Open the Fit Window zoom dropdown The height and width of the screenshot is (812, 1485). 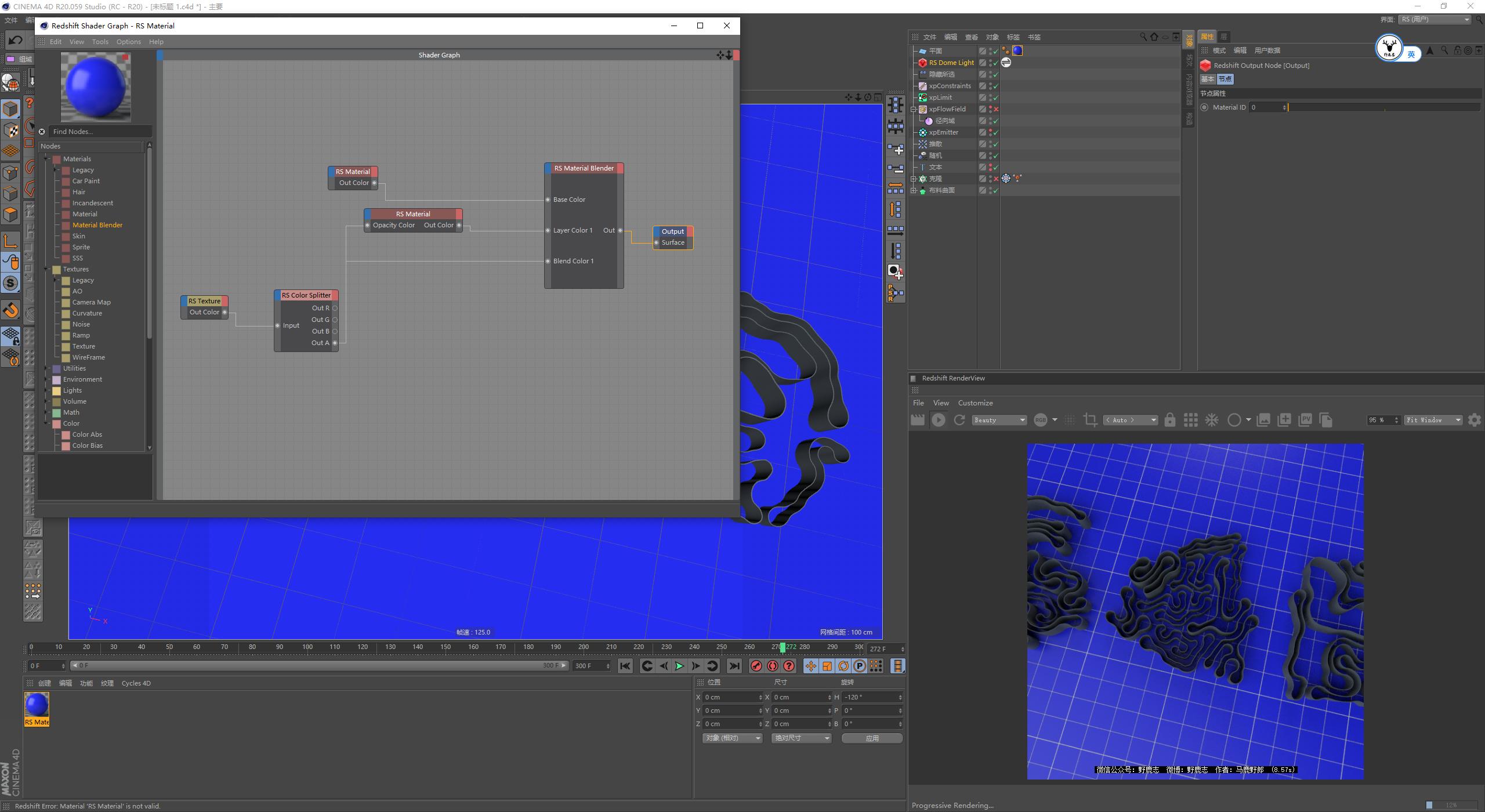click(x=1432, y=419)
